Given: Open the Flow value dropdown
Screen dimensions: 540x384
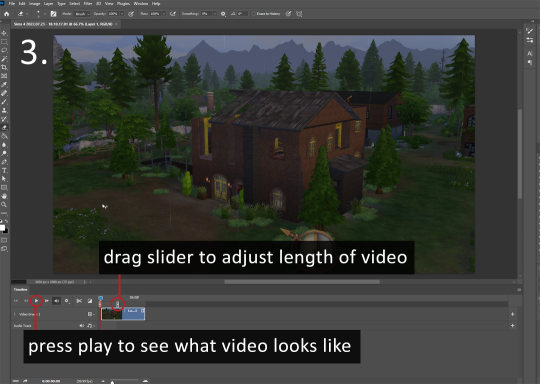Looking at the screenshot, I should tap(164, 14).
